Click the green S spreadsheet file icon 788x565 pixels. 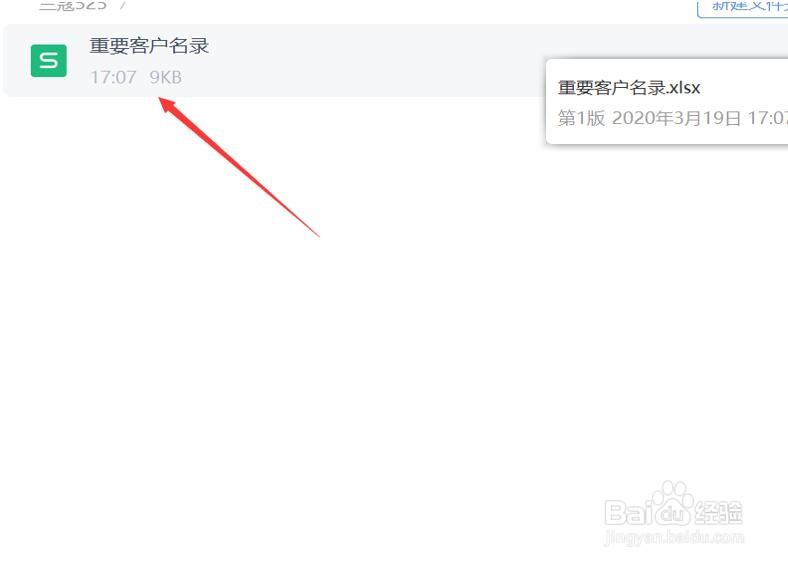(49, 61)
